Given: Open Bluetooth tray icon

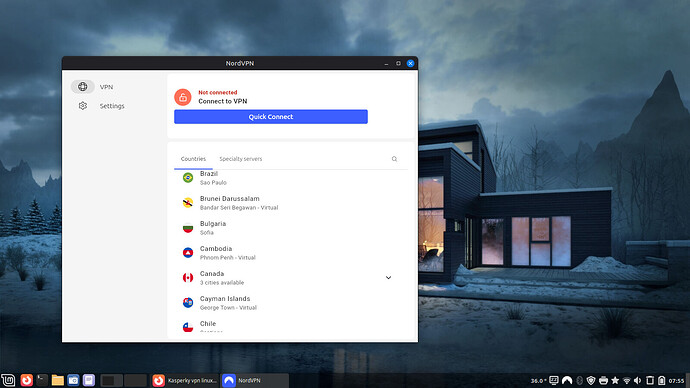Looking at the screenshot, I should pos(580,381).
